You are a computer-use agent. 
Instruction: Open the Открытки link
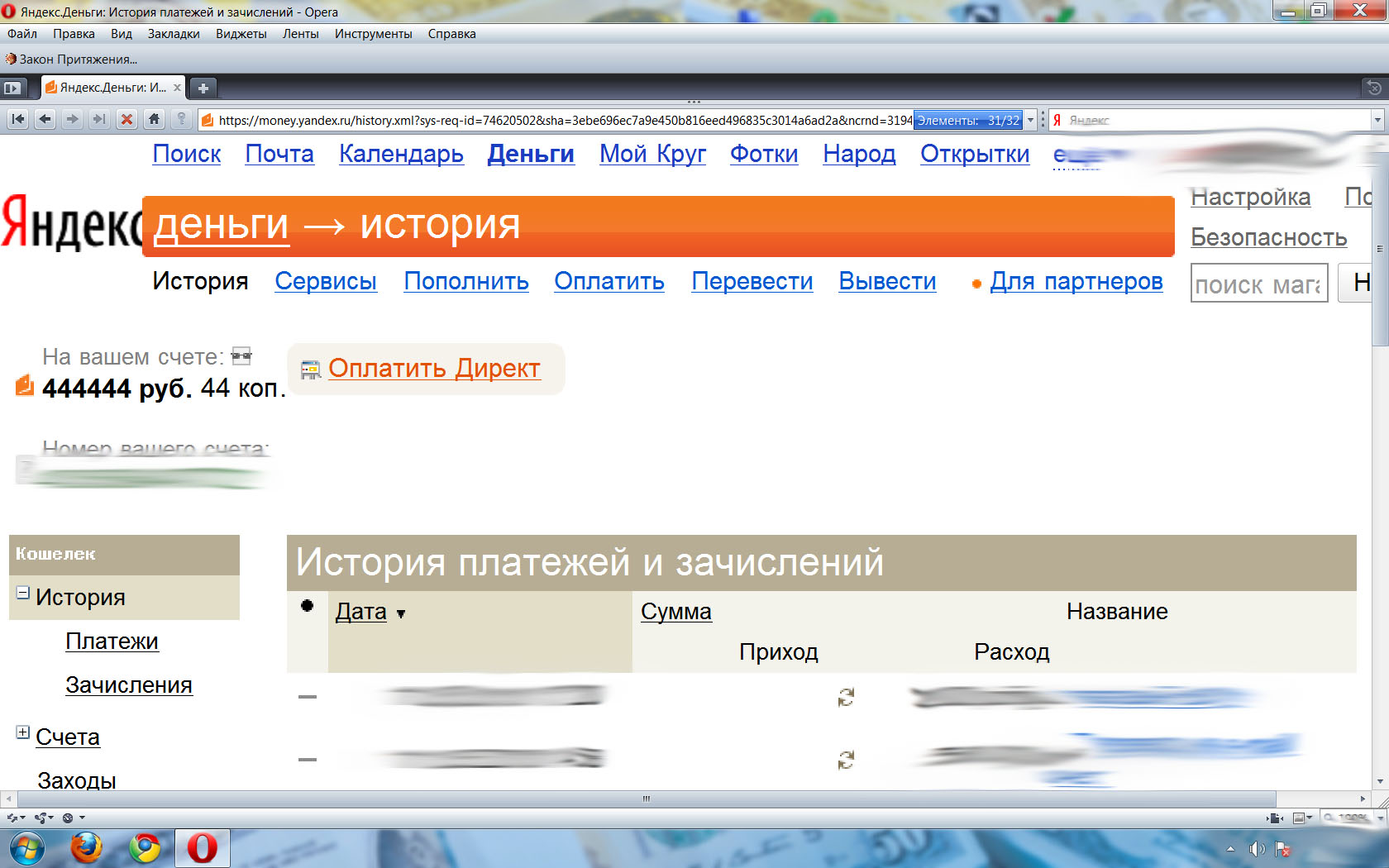pos(975,154)
